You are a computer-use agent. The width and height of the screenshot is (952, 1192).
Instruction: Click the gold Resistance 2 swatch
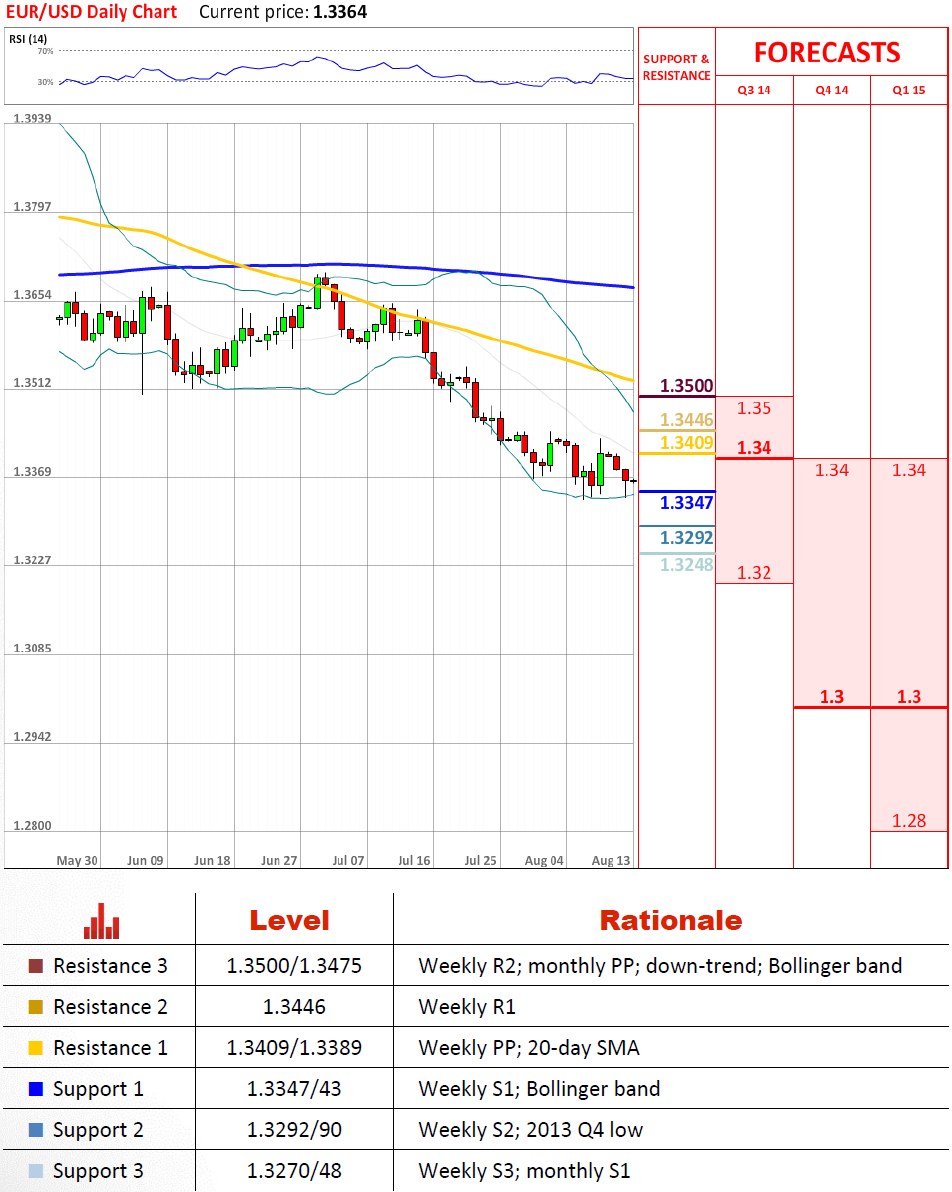click(36, 1007)
